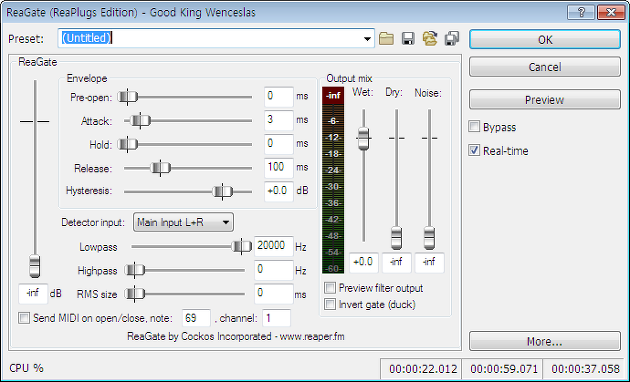Click the Wet output fader handle

click(x=364, y=138)
